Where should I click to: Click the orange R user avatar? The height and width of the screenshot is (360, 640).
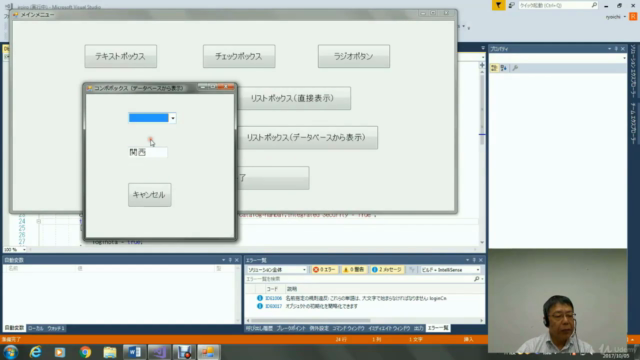point(633,17)
